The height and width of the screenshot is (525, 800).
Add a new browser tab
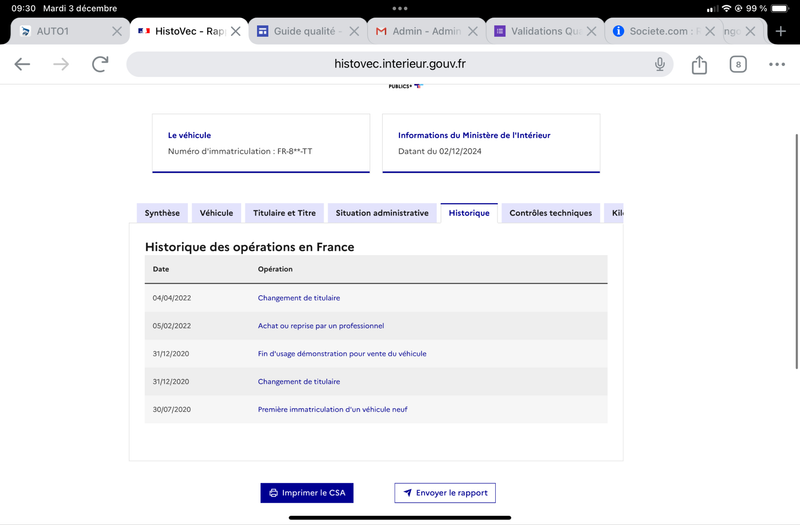(x=781, y=31)
